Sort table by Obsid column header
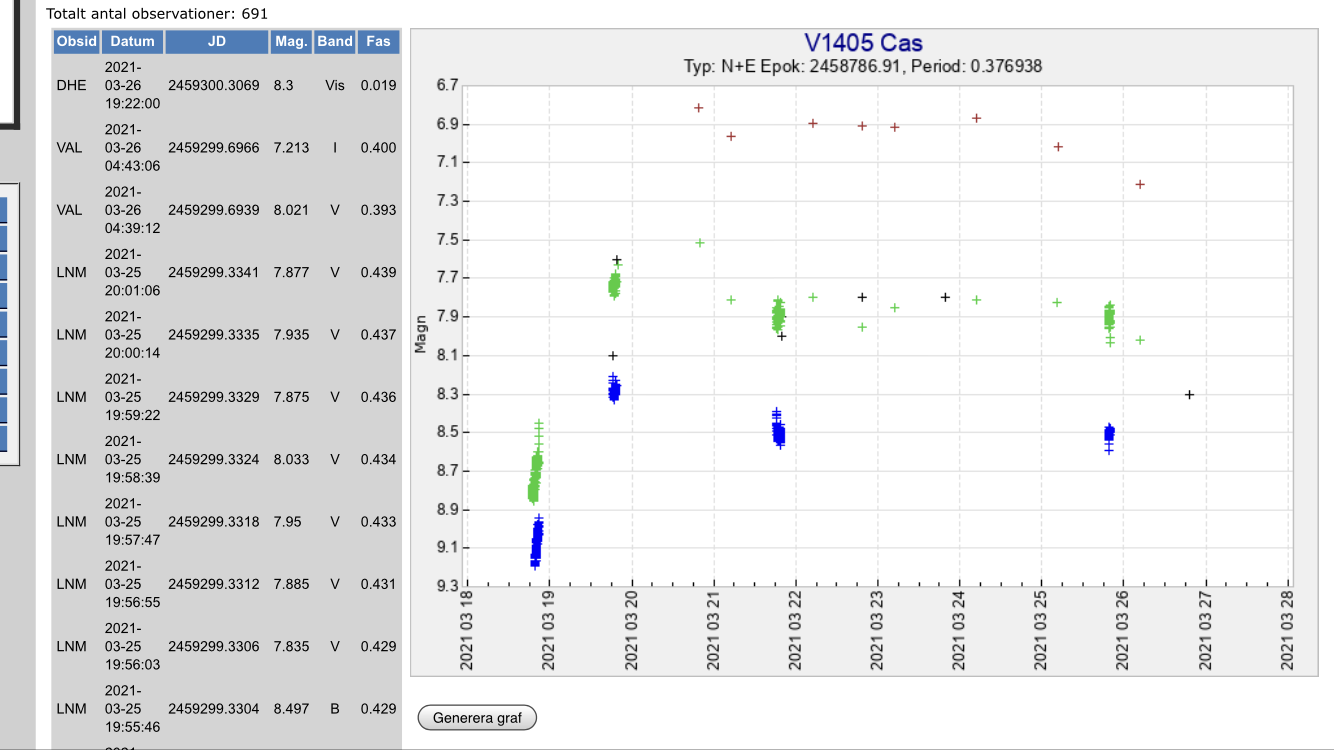The image size is (1334, 750). [77, 42]
